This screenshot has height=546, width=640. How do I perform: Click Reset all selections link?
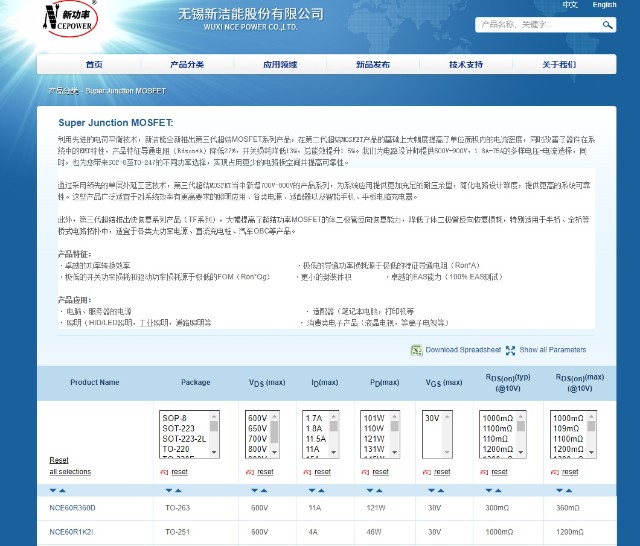(70, 466)
